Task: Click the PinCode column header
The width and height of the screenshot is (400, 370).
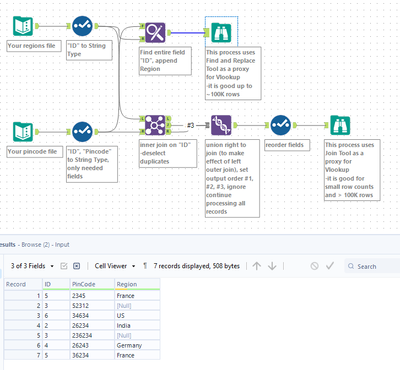Action: click(x=92, y=284)
